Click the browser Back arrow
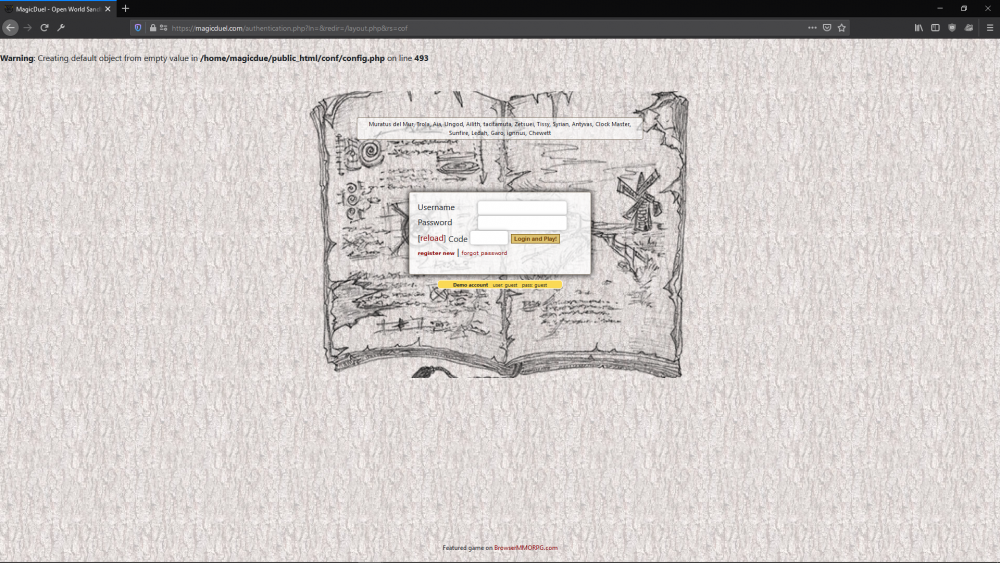The image size is (1000, 563). point(11,28)
